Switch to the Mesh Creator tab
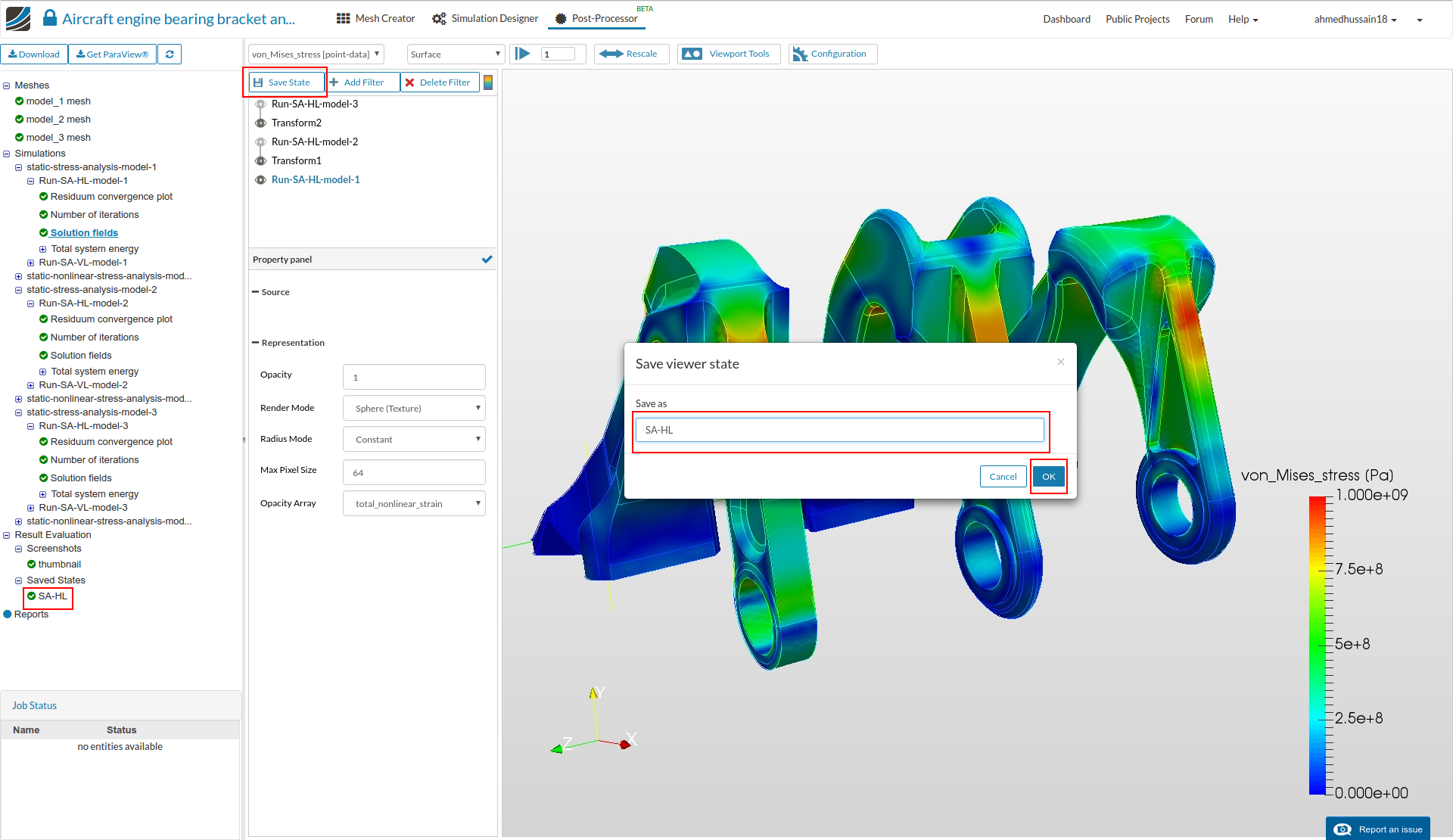 pyautogui.click(x=376, y=19)
